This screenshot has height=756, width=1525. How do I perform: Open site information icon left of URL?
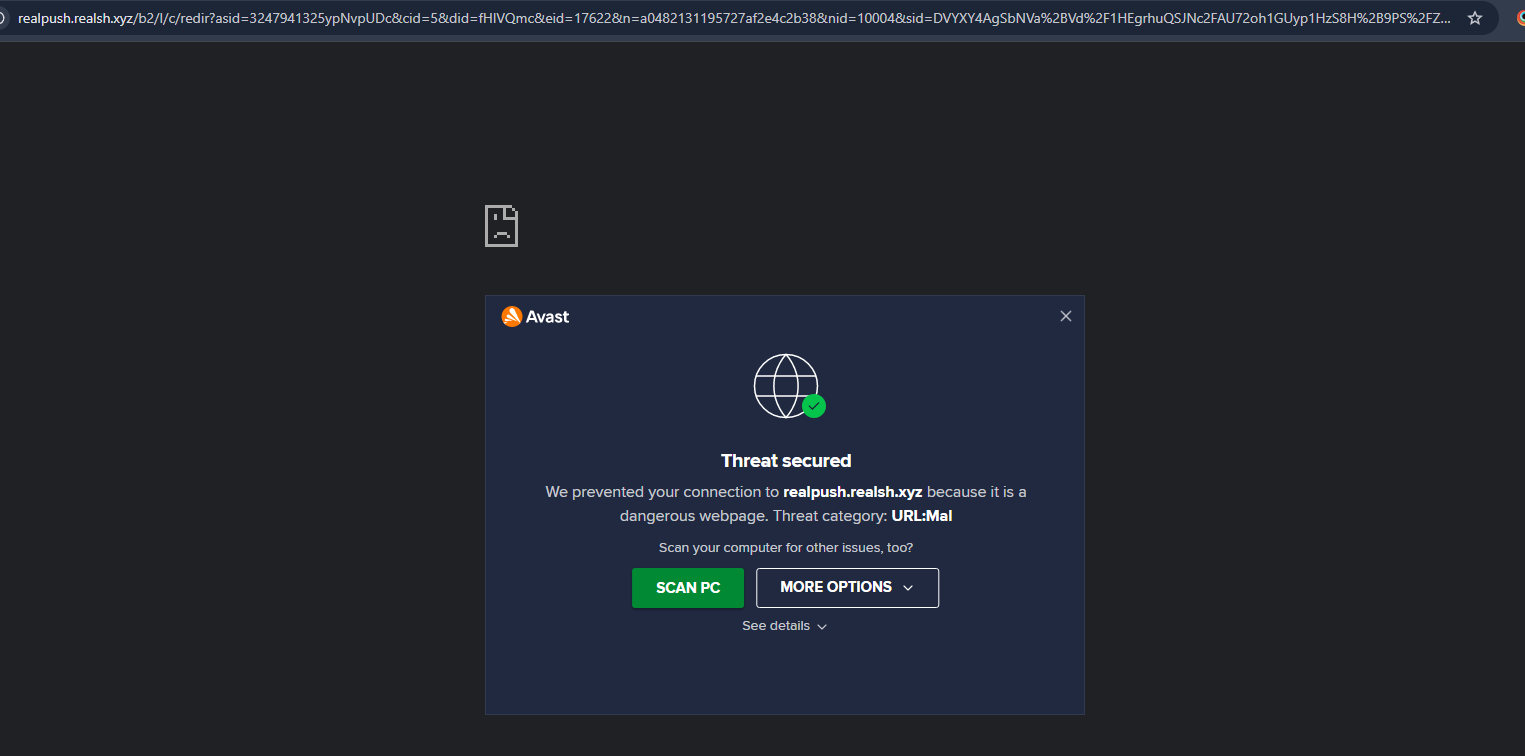pos(3,18)
